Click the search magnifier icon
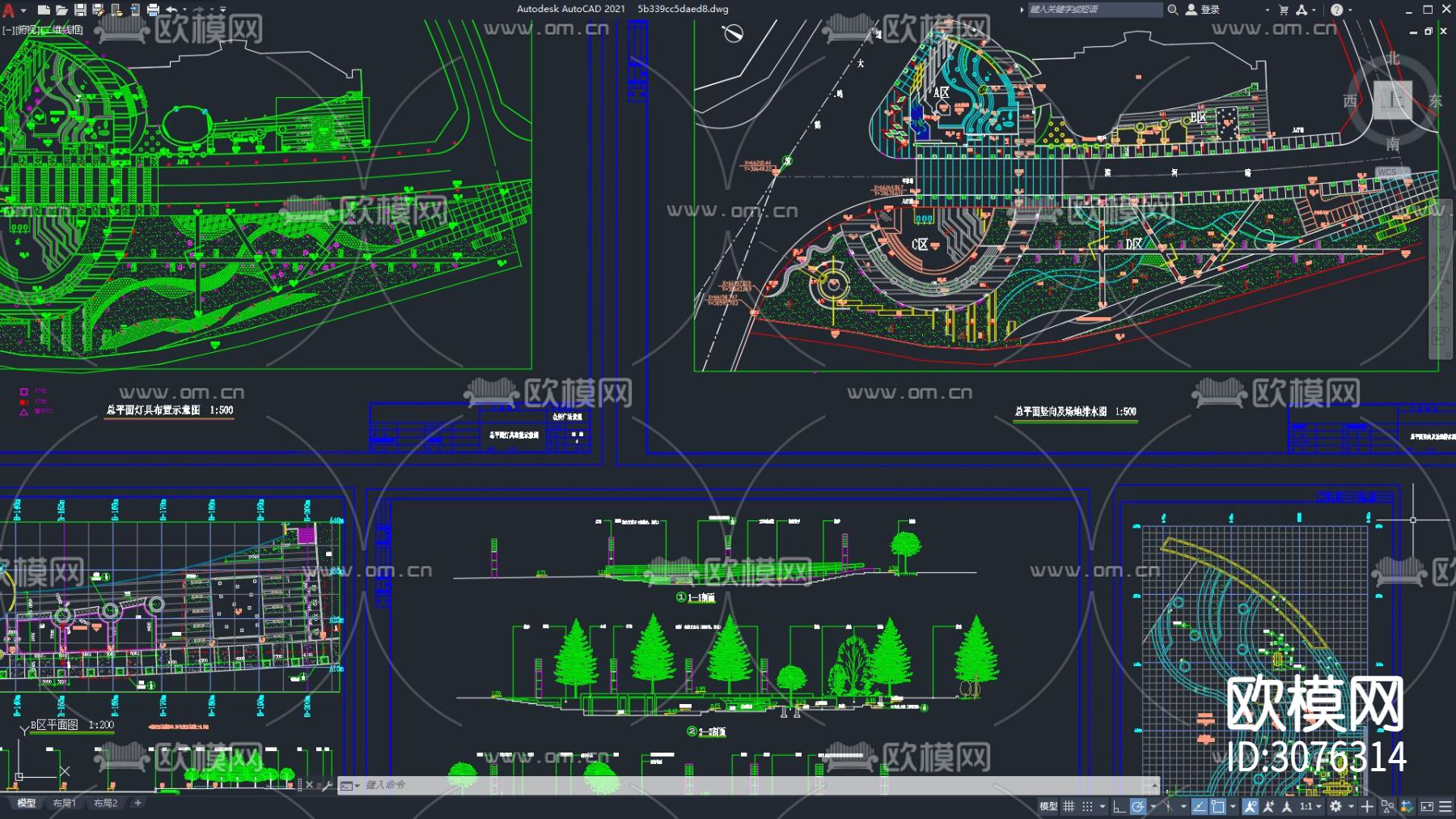 tap(1172, 10)
